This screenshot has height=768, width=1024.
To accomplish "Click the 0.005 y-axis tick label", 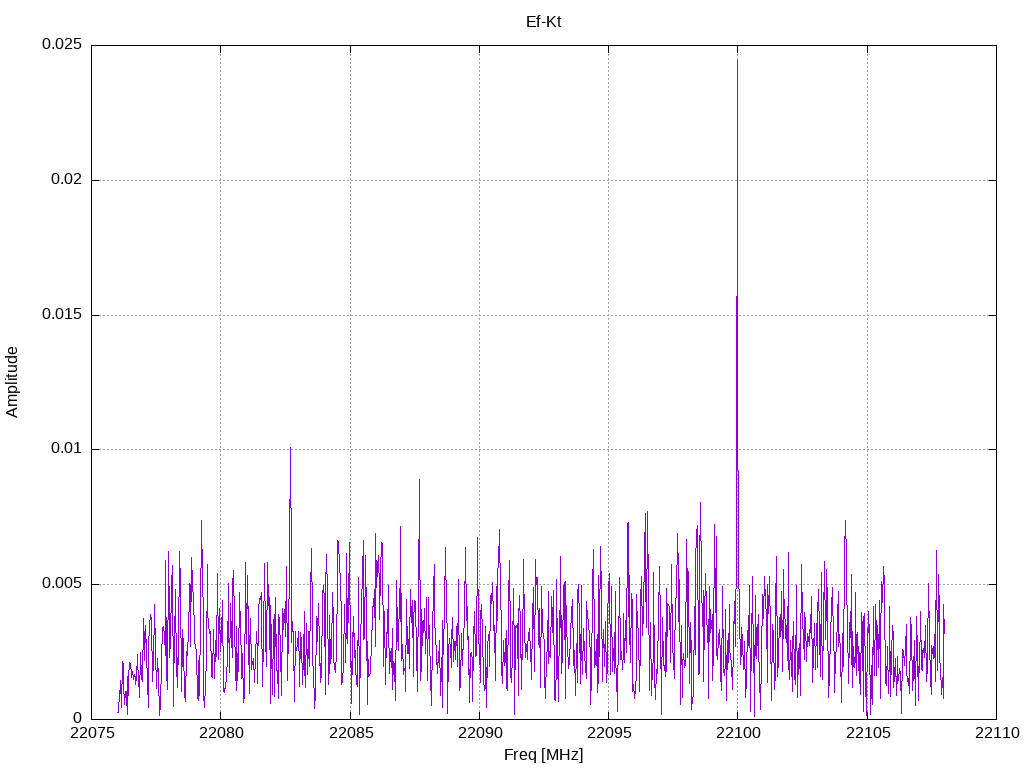I will click(62, 584).
